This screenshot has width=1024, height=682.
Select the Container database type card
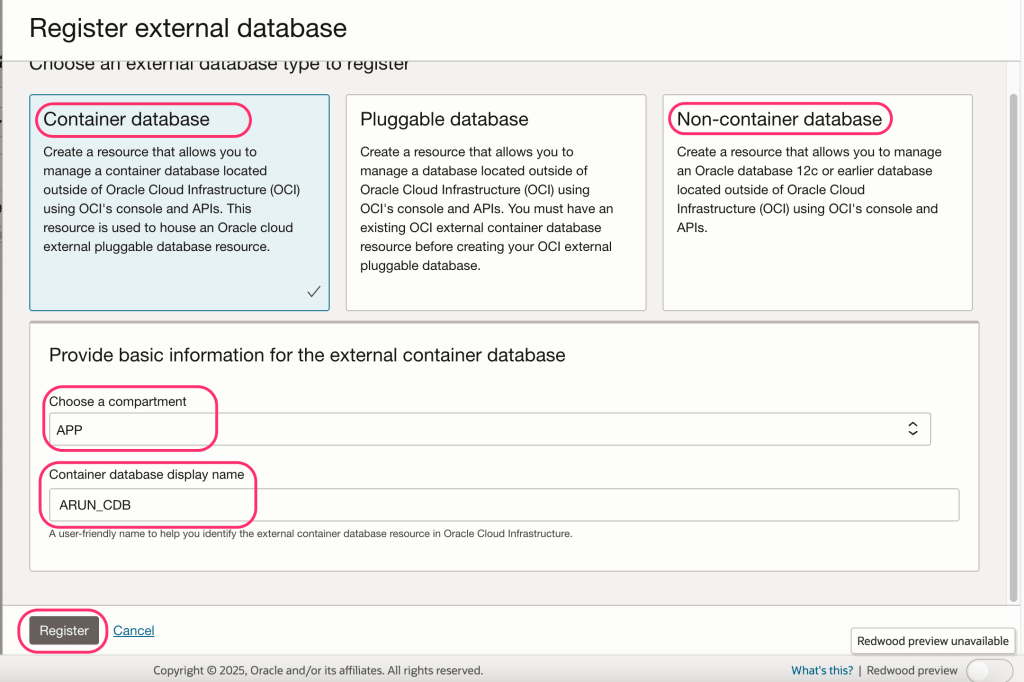coord(179,202)
